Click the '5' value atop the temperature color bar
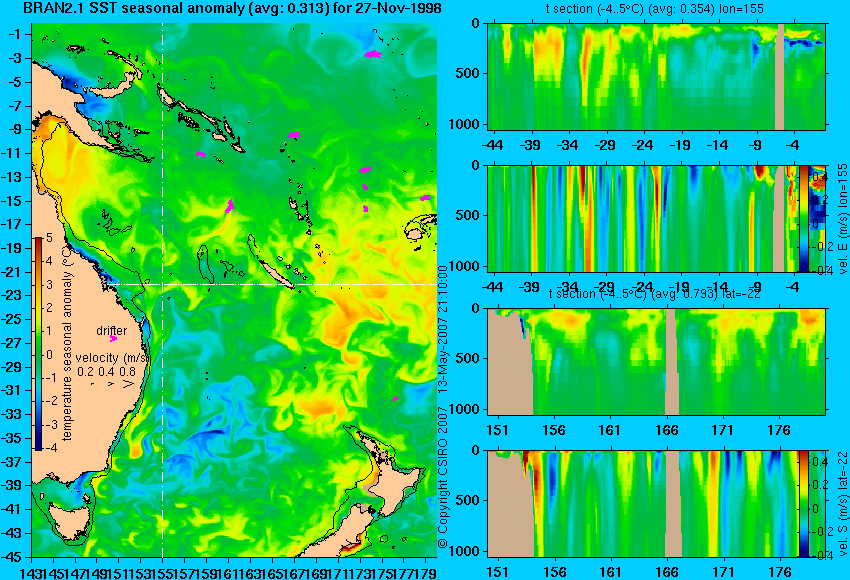The width and height of the screenshot is (850, 580). point(49,237)
